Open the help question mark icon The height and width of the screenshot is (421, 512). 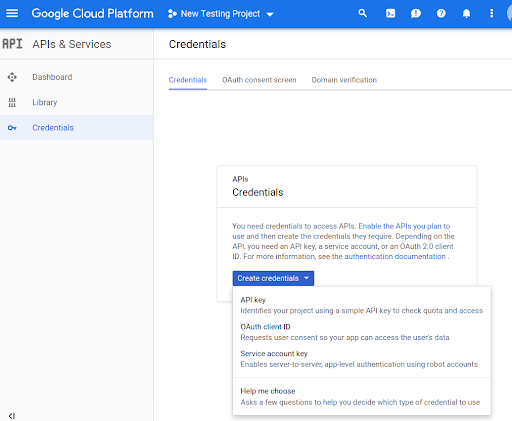tap(441, 13)
